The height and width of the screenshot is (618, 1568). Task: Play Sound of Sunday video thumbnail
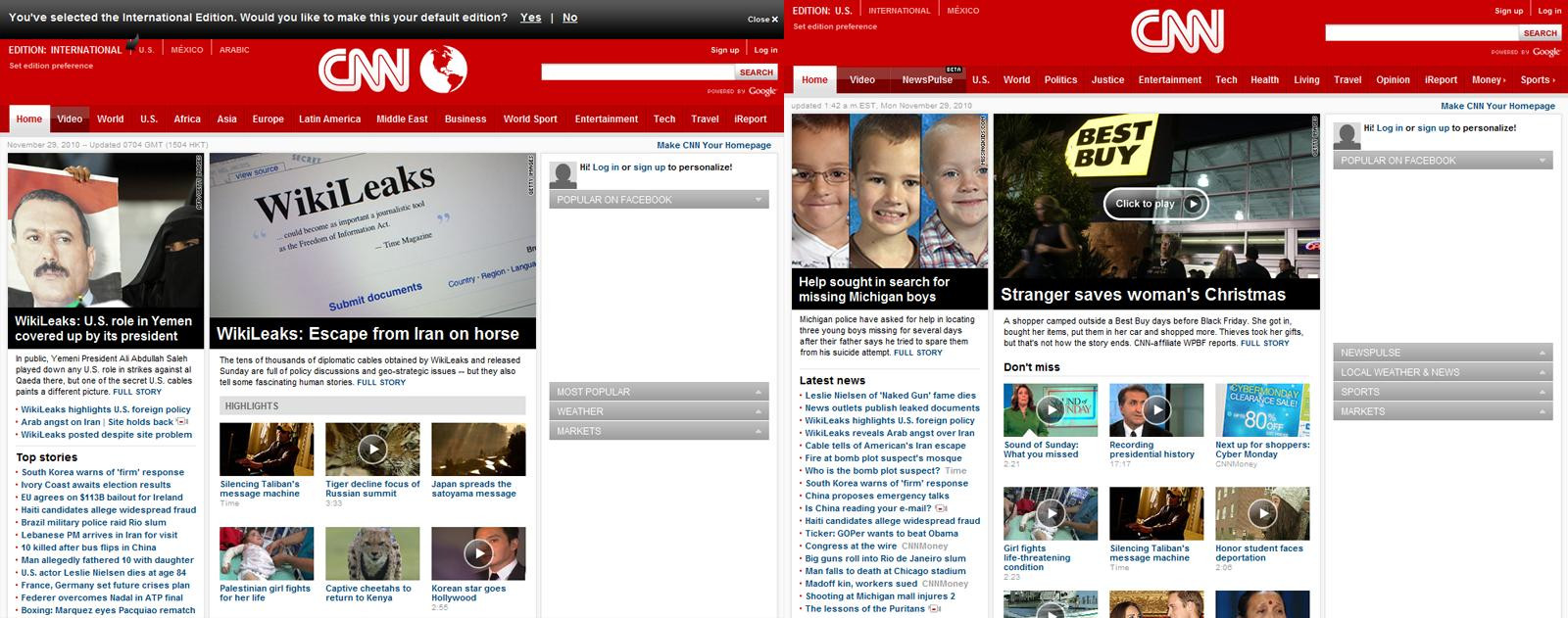(x=1051, y=409)
